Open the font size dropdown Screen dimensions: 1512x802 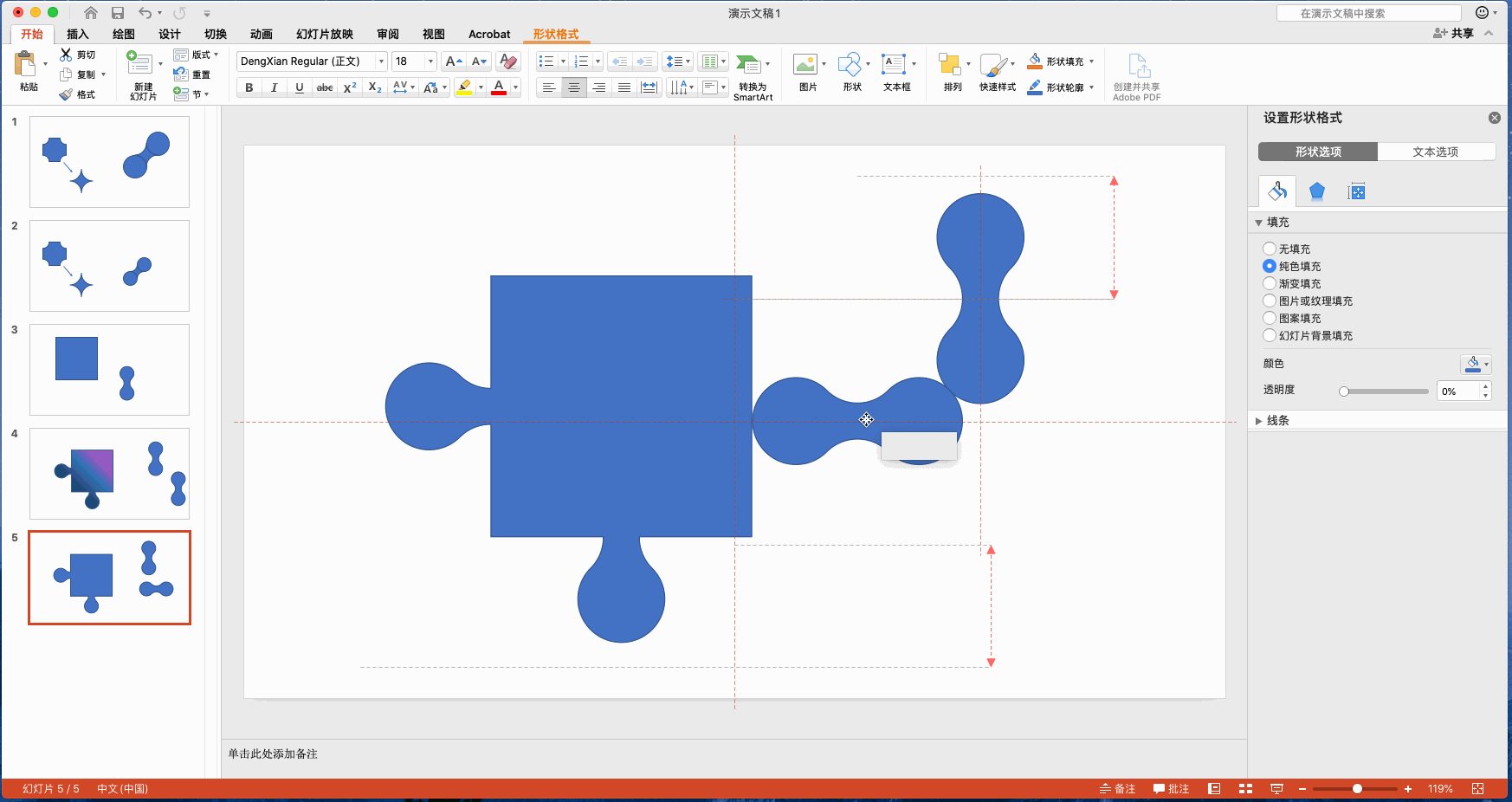pyautogui.click(x=430, y=61)
